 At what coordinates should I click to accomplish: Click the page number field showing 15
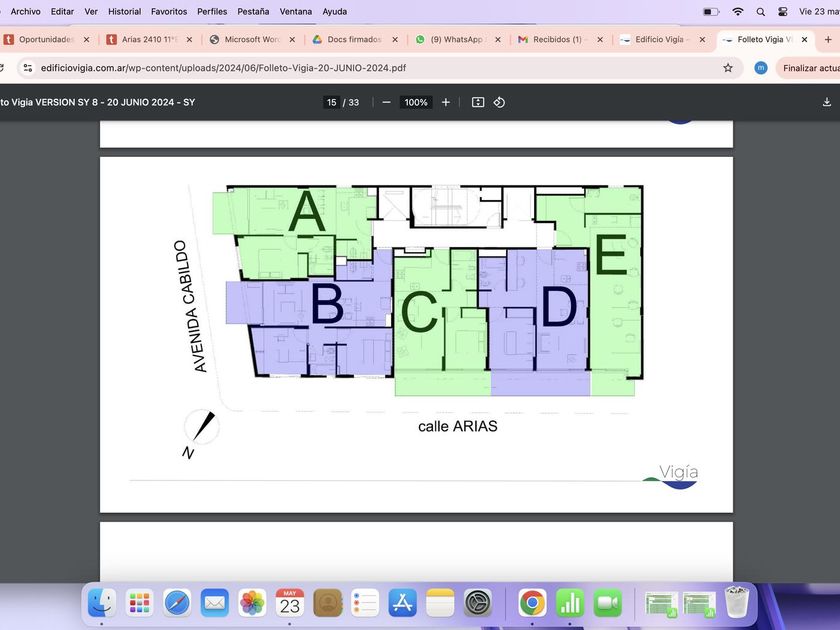tap(332, 102)
